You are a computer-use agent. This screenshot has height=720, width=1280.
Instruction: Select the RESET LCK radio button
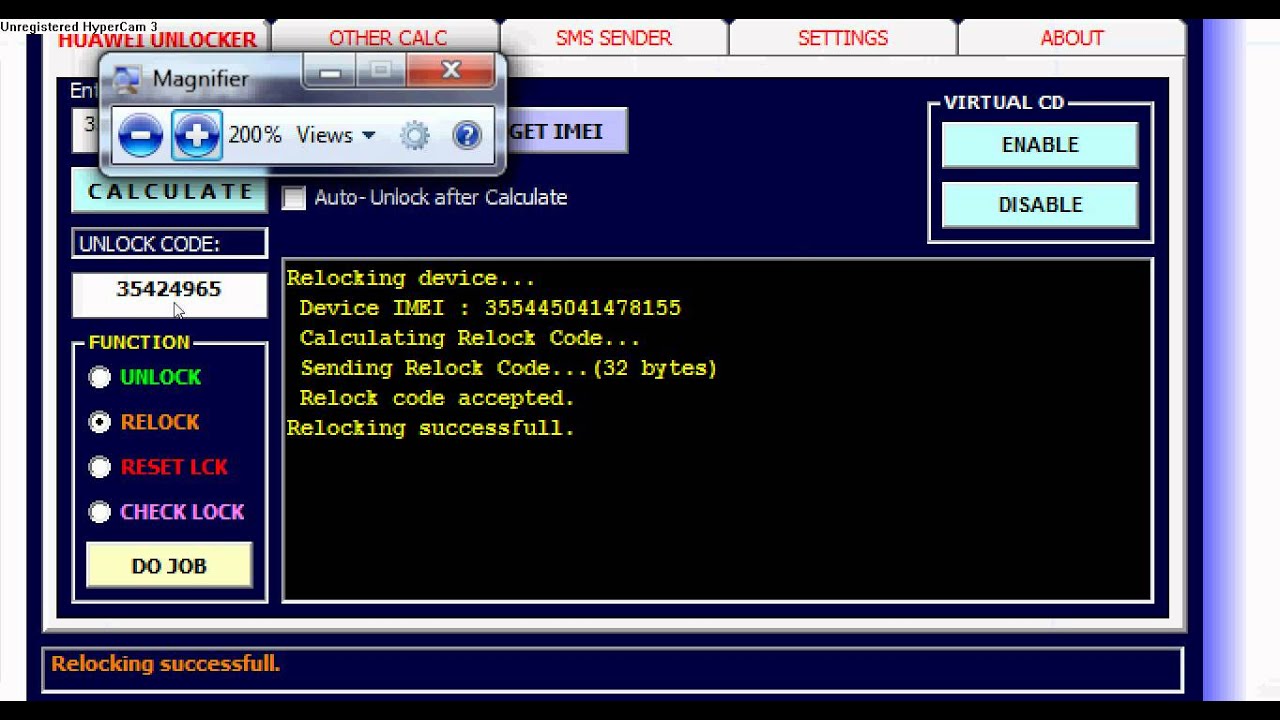pos(99,467)
